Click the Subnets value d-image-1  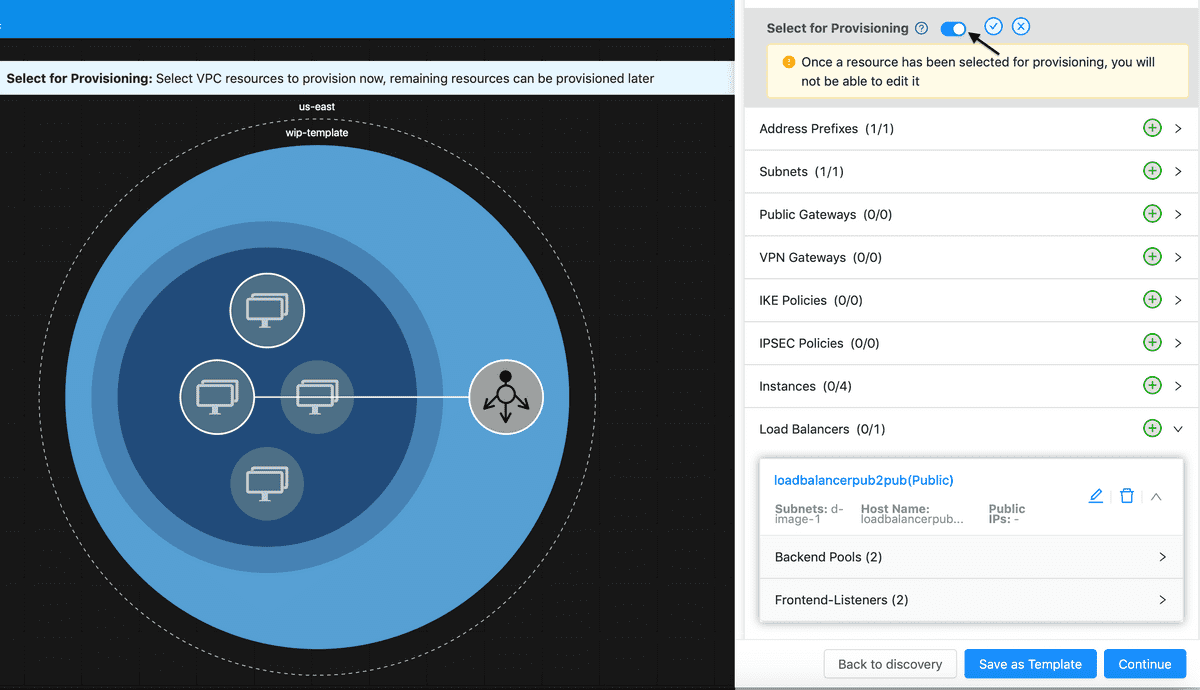click(809, 514)
